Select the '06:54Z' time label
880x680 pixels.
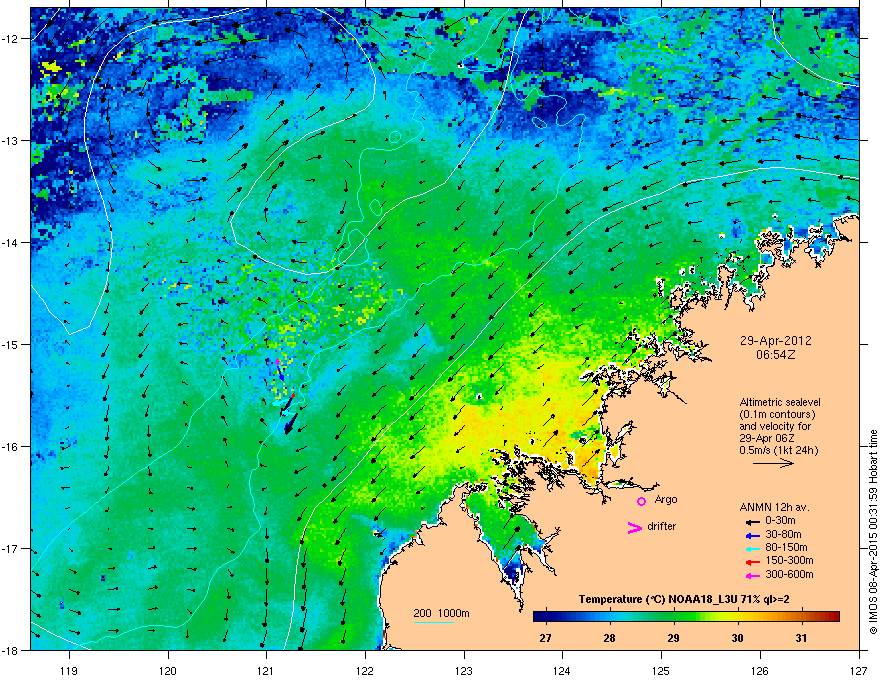775,355
